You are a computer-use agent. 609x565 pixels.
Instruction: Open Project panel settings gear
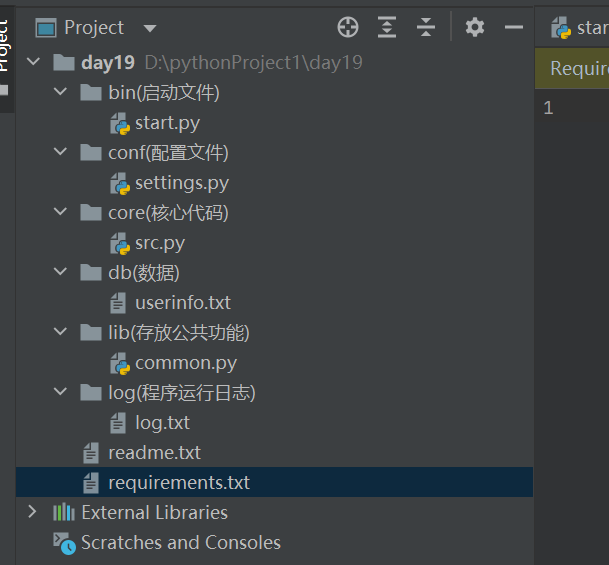(x=475, y=28)
